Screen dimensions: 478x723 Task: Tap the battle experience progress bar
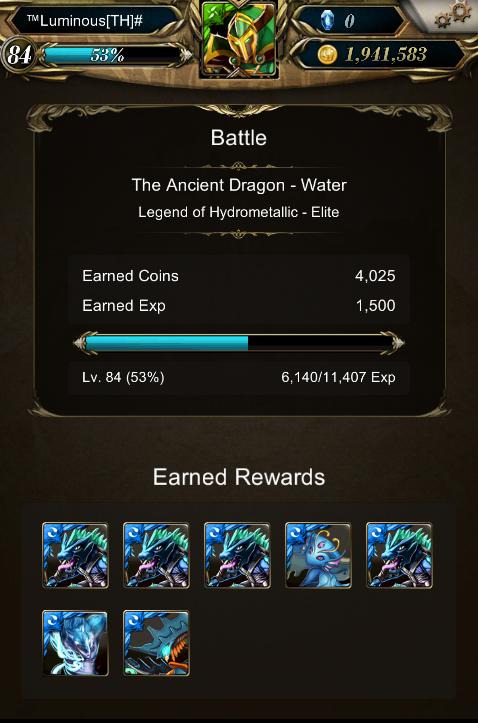click(x=239, y=343)
